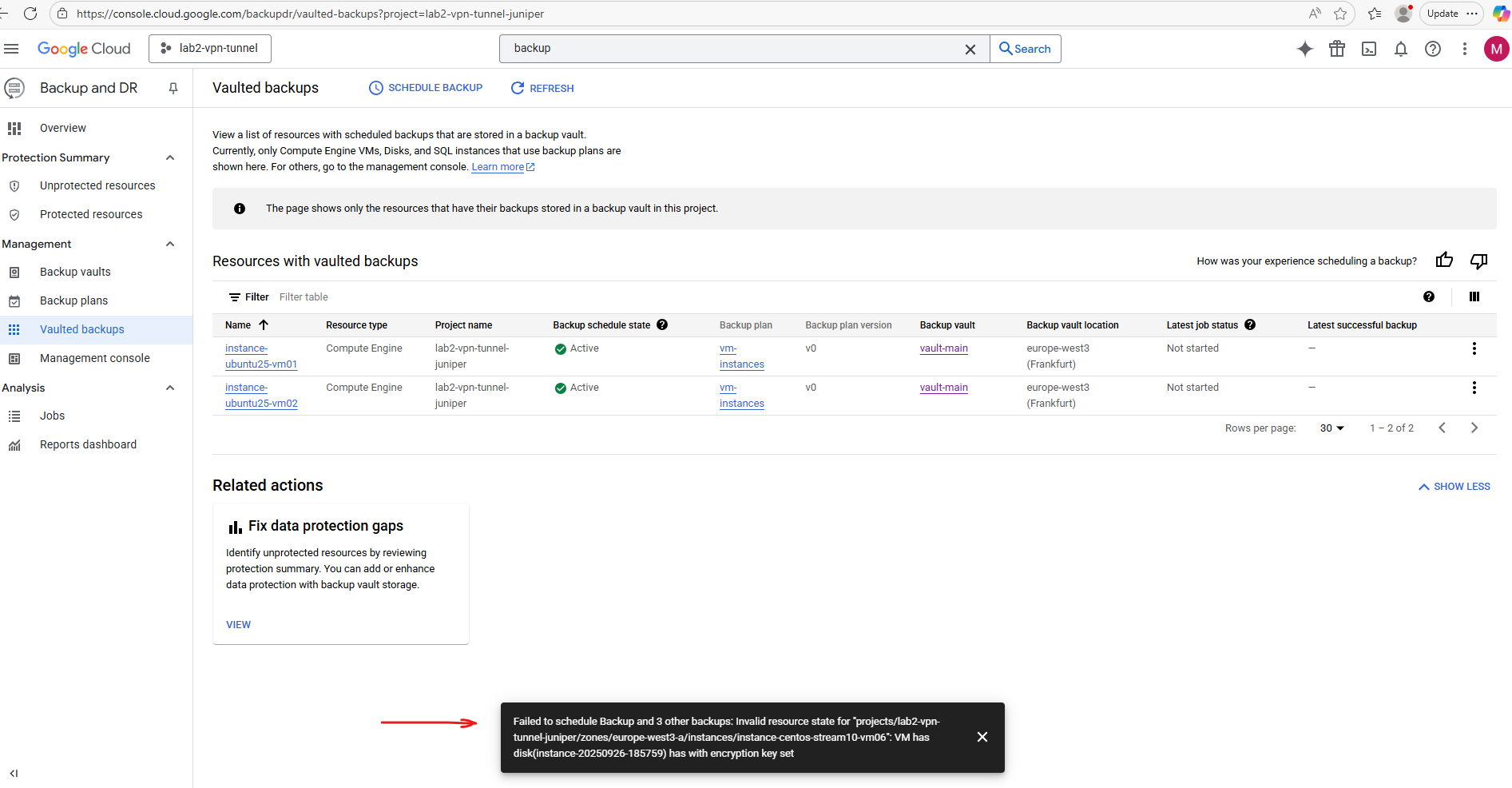Viewport: 1512px width, 788px height.
Task: Open the main navigation hamburger menu
Action: click(11, 49)
